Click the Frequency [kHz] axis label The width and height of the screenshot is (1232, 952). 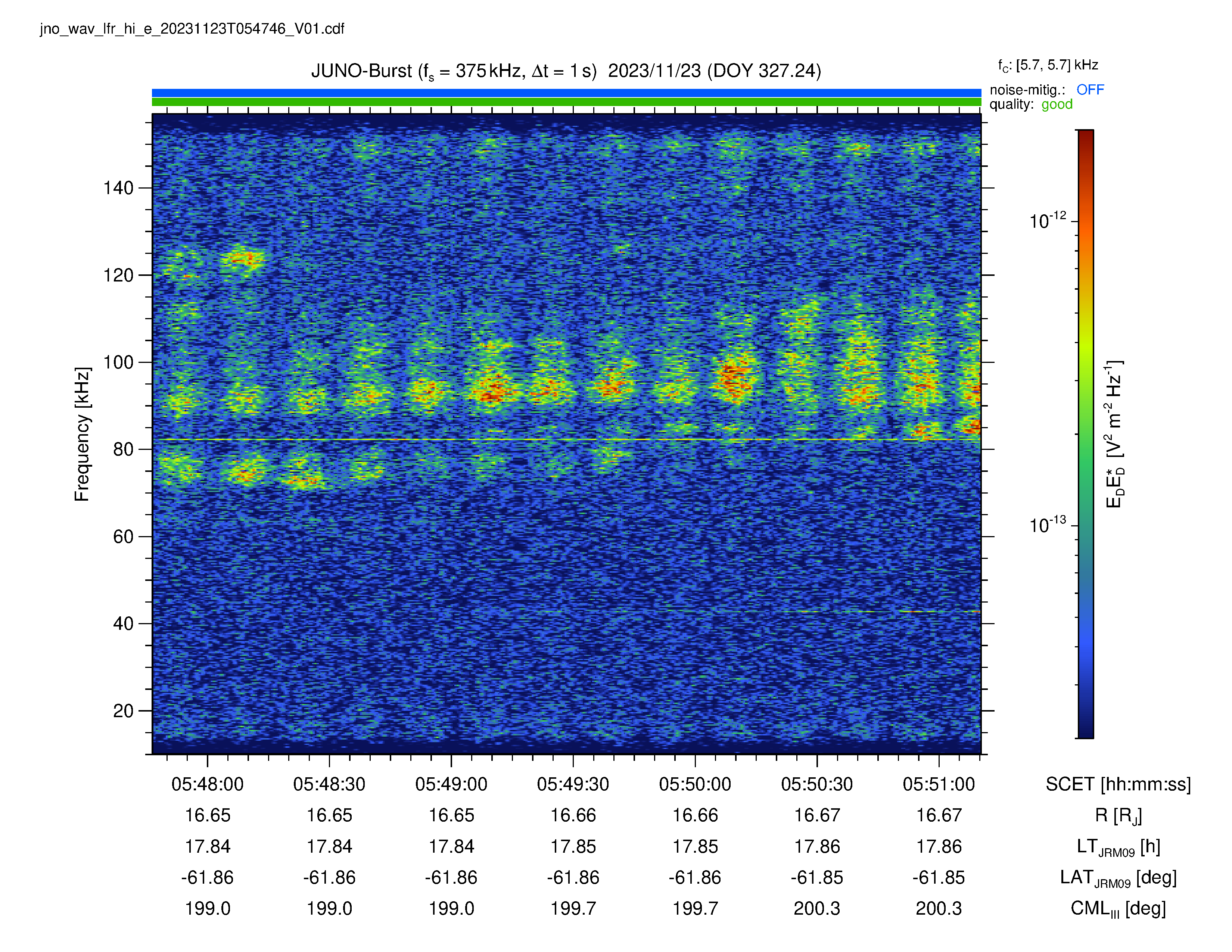(x=83, y=434)
